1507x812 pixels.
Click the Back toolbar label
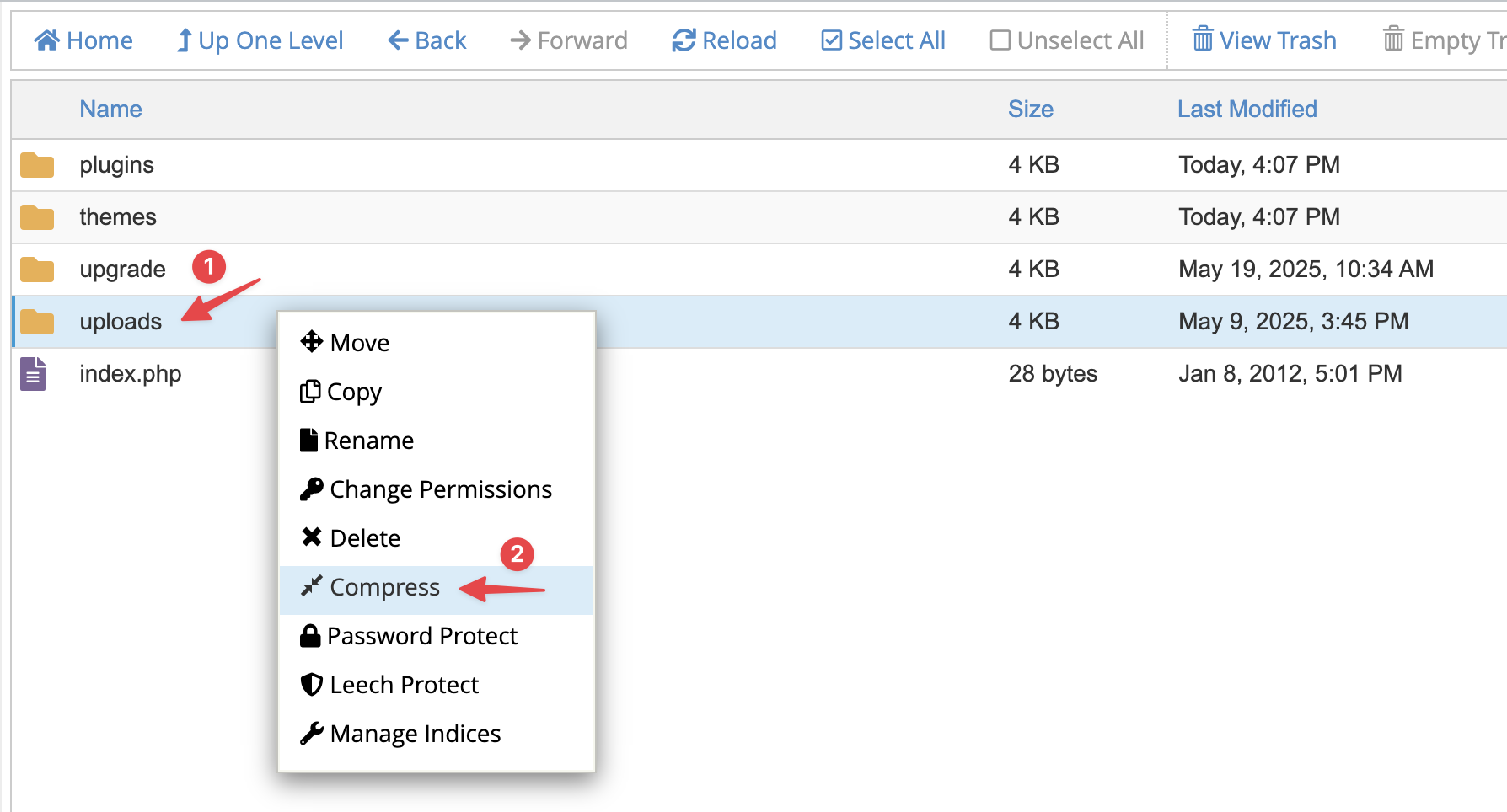441,40
